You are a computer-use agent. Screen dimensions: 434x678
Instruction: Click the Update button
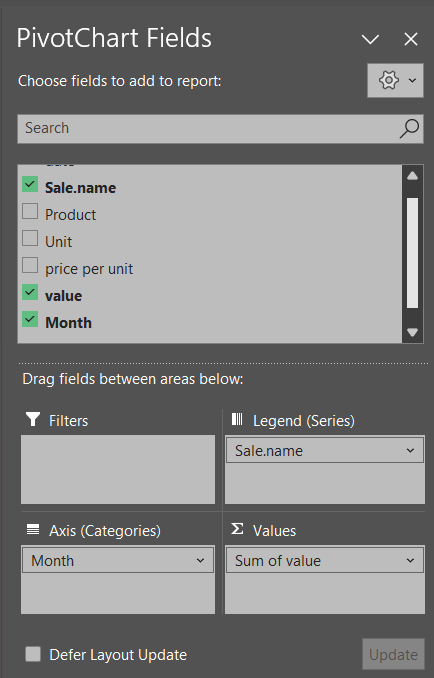click(393, 655)
